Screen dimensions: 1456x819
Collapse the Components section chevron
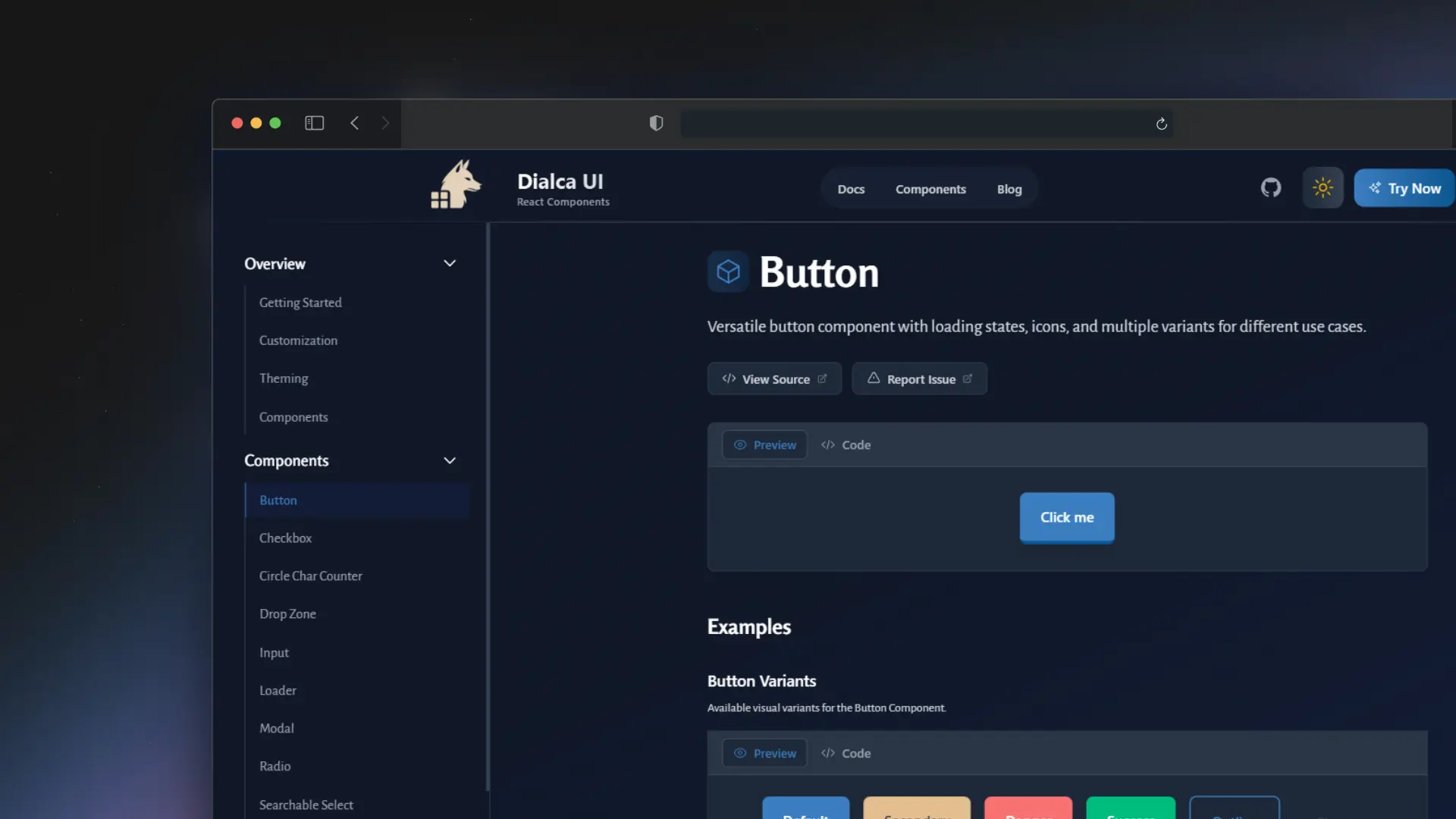[x=449, y=460]
